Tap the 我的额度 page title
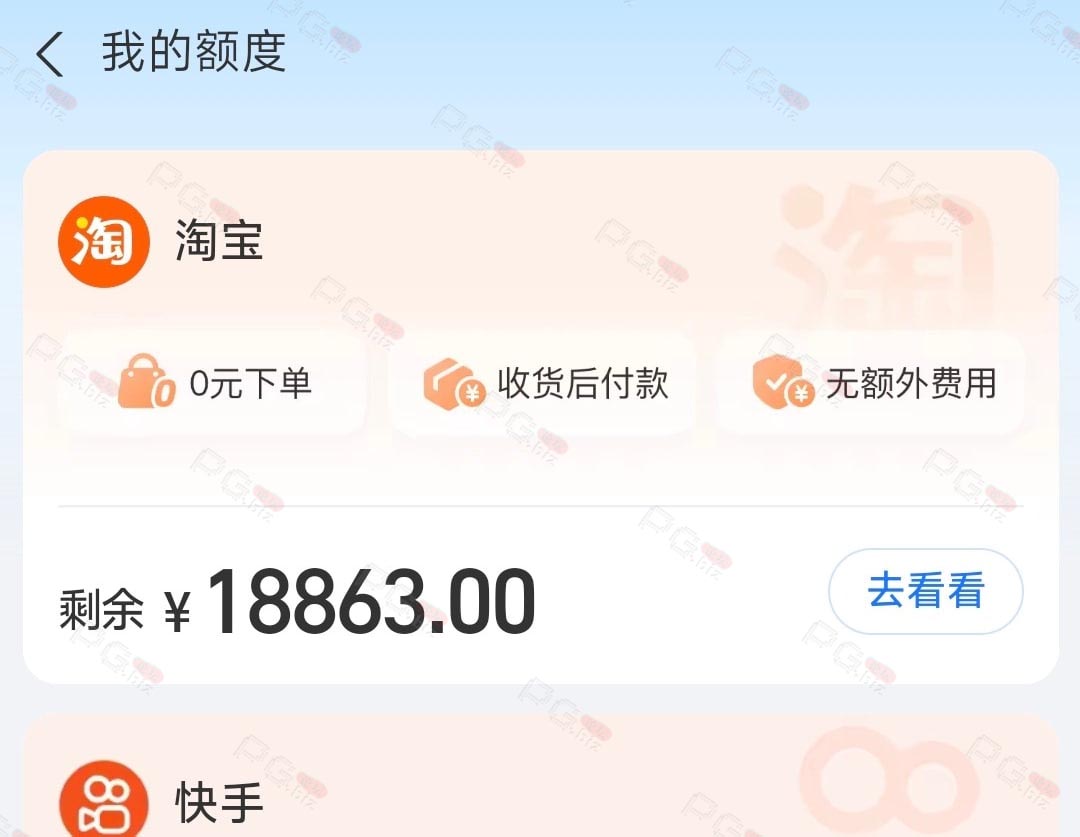This screenshot has height=837, width=1080. [194, 52]
